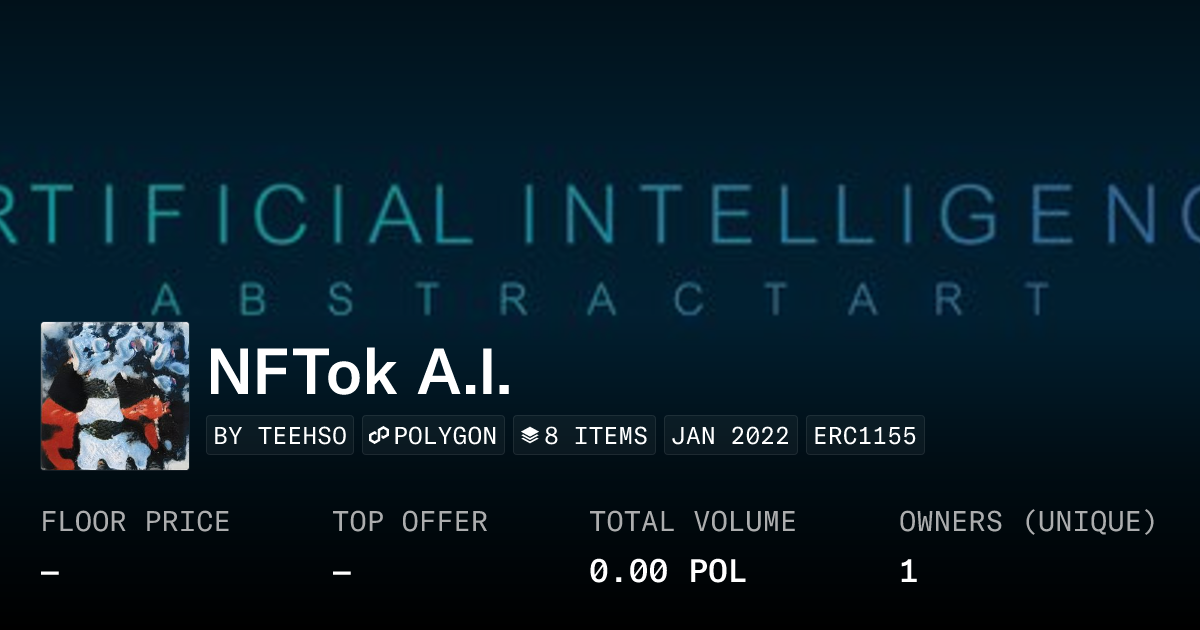Image resolution: width=1200 pixels, height=630 pixels.
Task: Click the TOTAL VOLUME label
Action: point(692,522)
